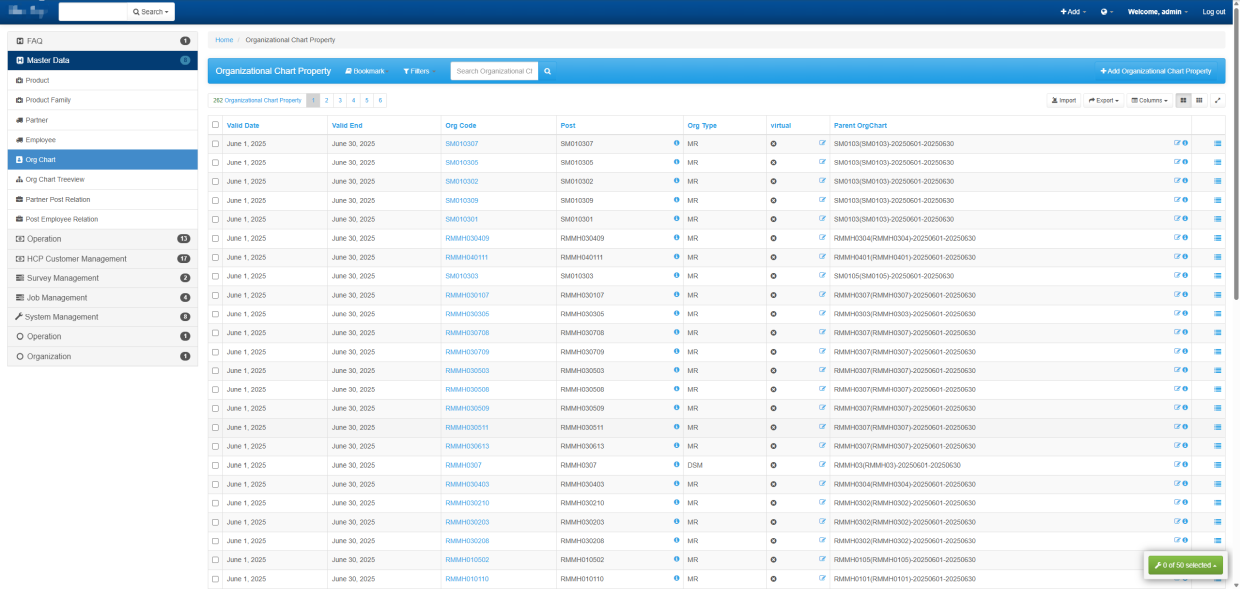Image resolution: width=1240 pixels, height=589 pixels.
Task: Click Log out in top bar
Action: tap(1214, 12)
